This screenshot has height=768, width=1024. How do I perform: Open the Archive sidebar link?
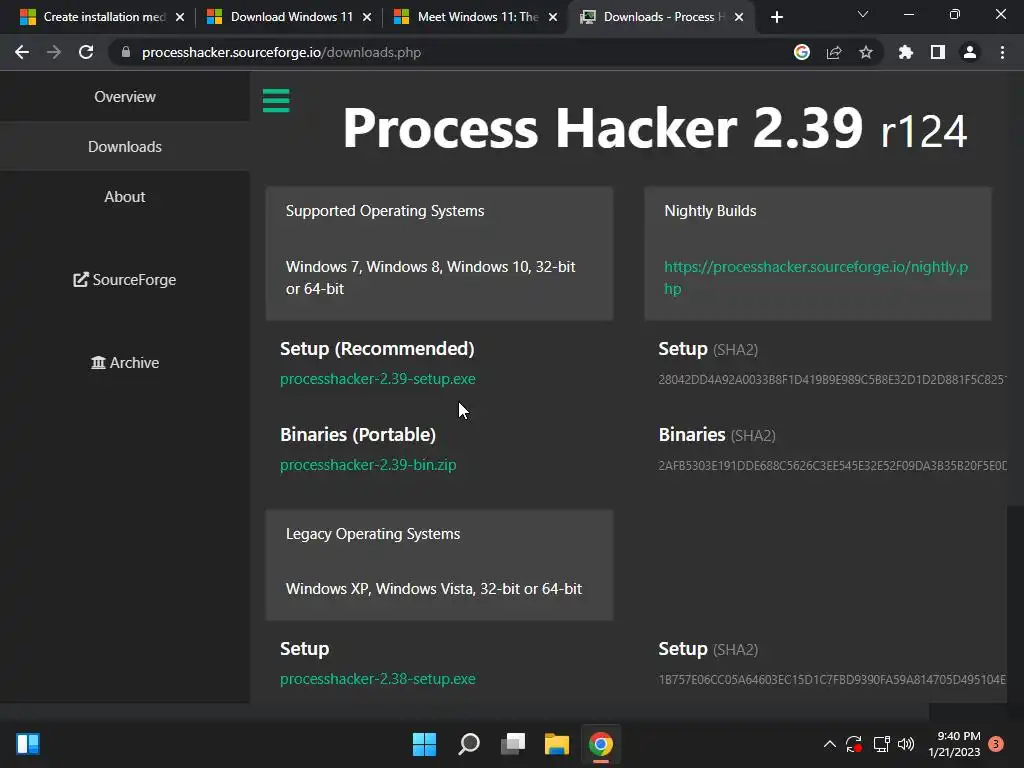[x=125, y=362]
